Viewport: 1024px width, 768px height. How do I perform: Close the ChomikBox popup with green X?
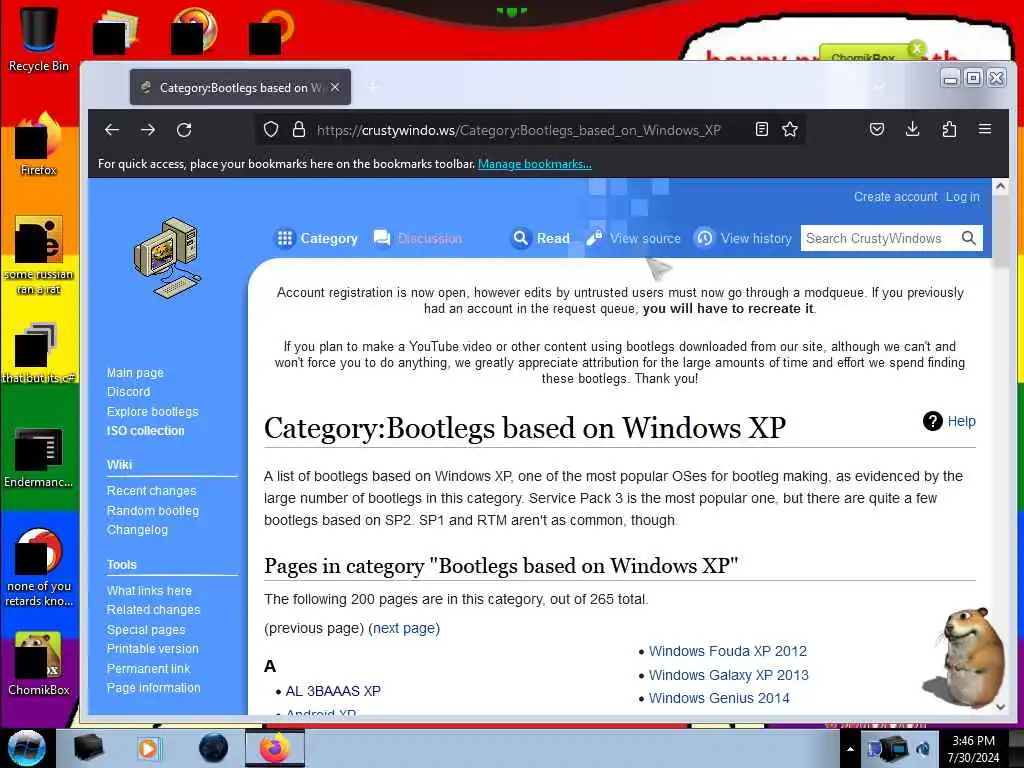pos(917,48)
